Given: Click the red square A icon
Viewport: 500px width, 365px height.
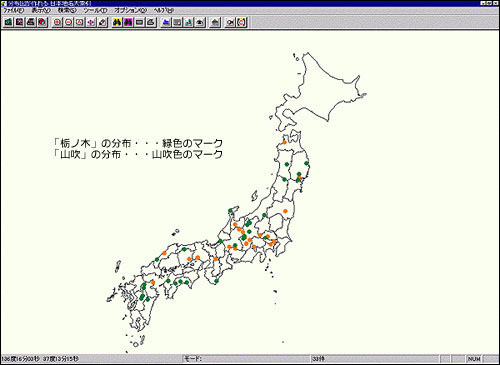Looking at the screenshot, I should pos(80,22).
